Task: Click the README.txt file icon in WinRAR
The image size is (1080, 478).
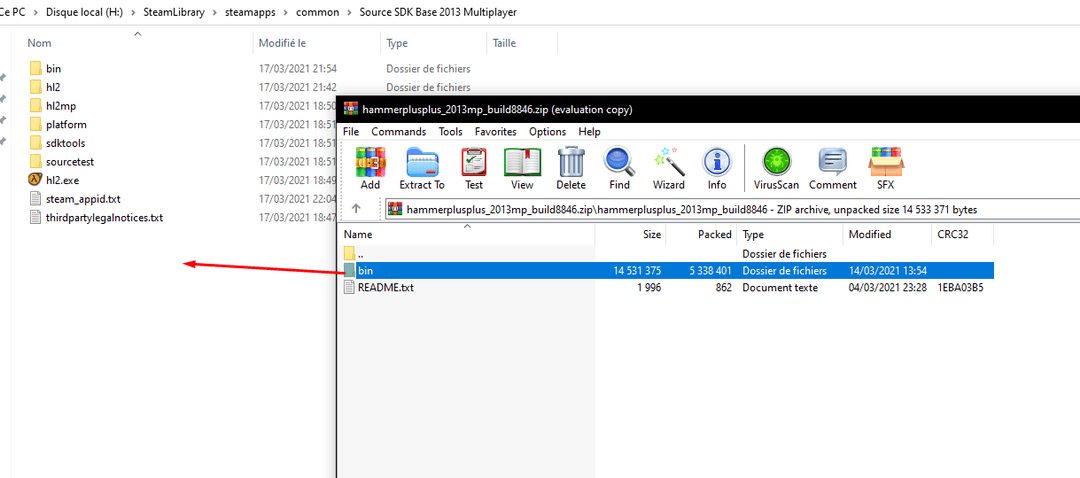Action: point(349,287)
